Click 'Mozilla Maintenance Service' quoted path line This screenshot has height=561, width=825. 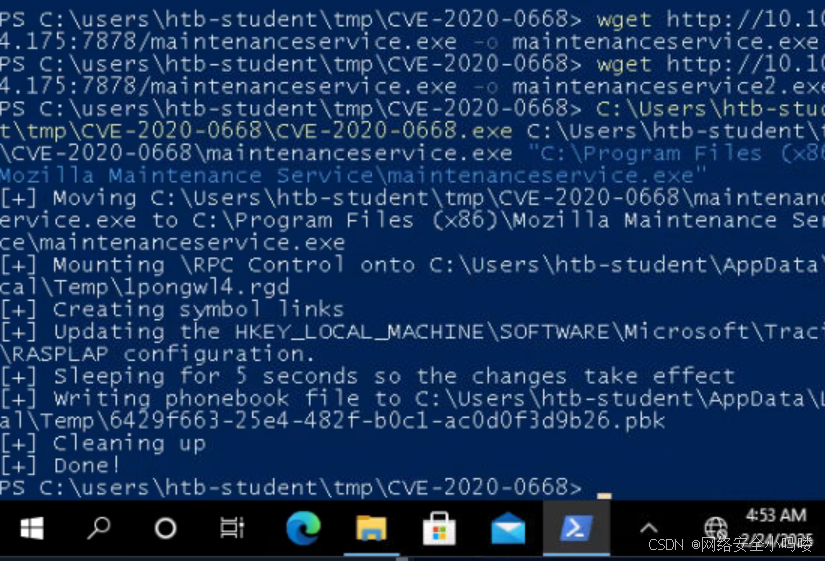pyautogui.click(x=353, y=176)
